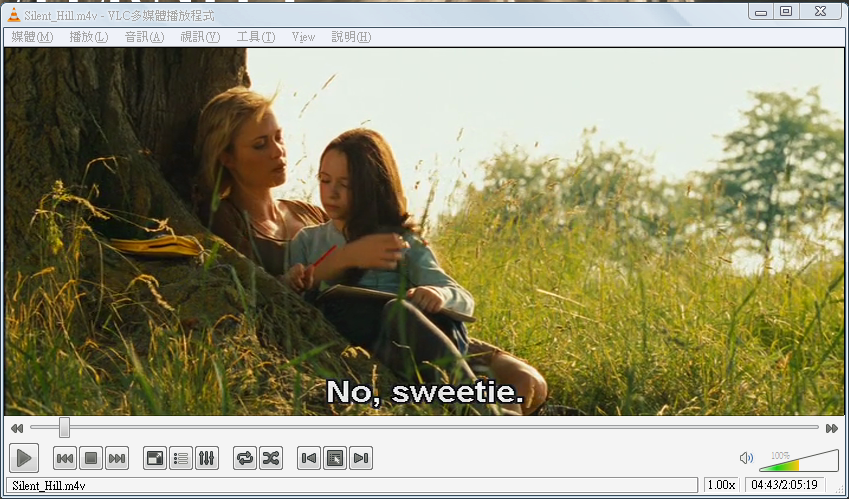Click the seek bar handle
Screen dimensions: 849x499
(64, 427)
